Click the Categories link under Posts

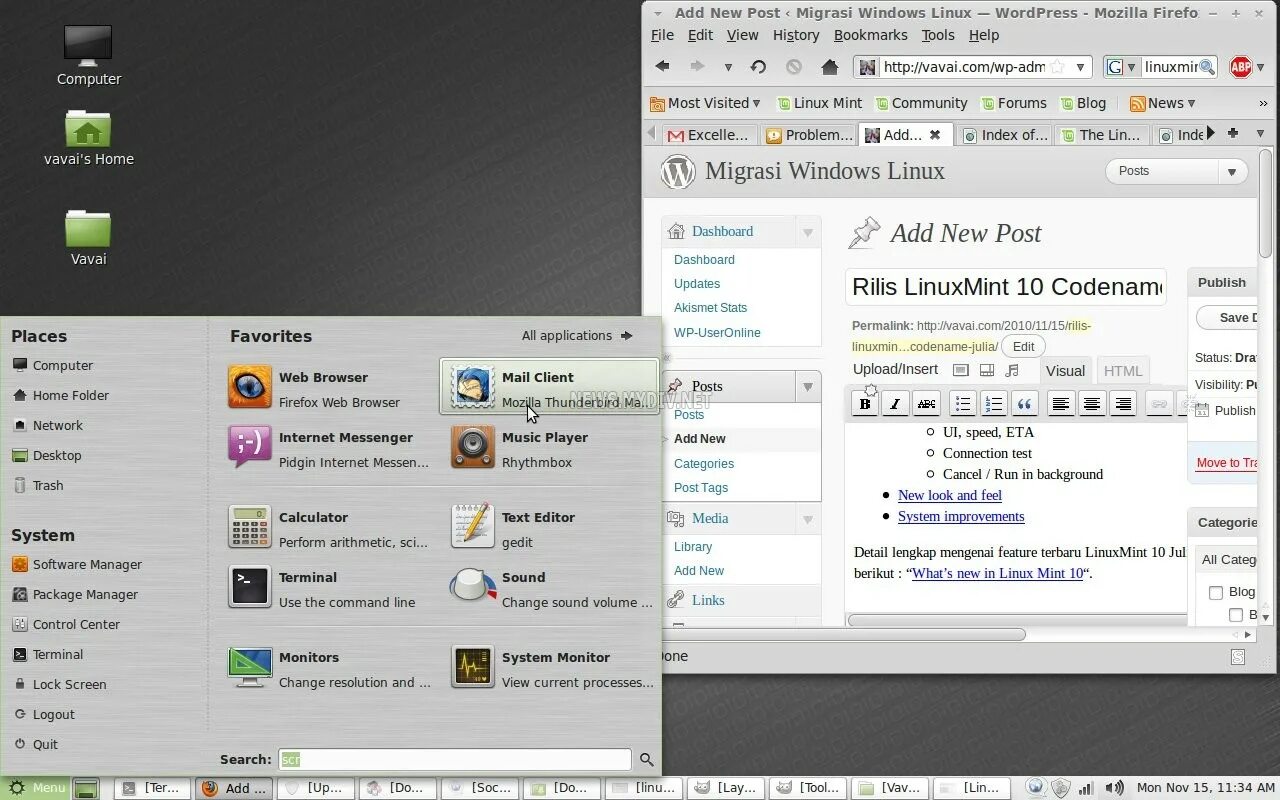704,464
